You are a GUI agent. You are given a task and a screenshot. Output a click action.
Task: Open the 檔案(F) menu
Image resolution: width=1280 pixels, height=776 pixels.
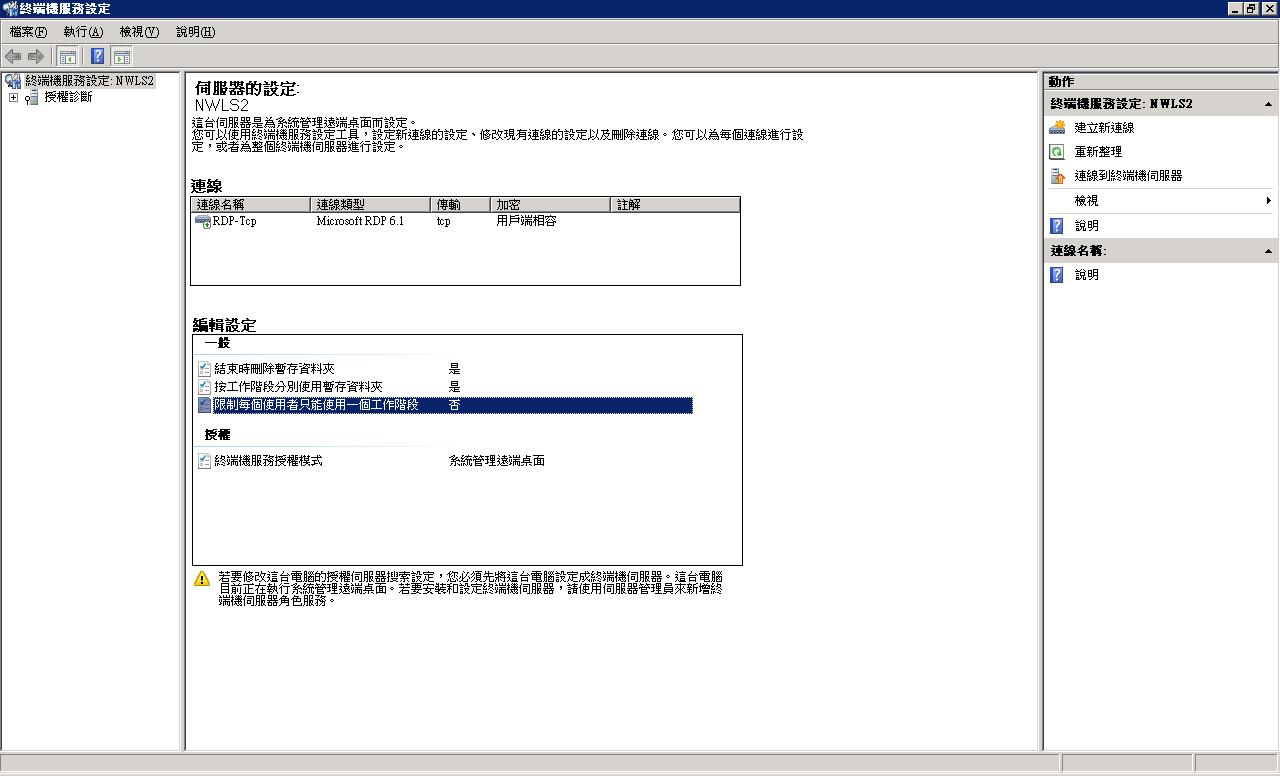[28, 32]
